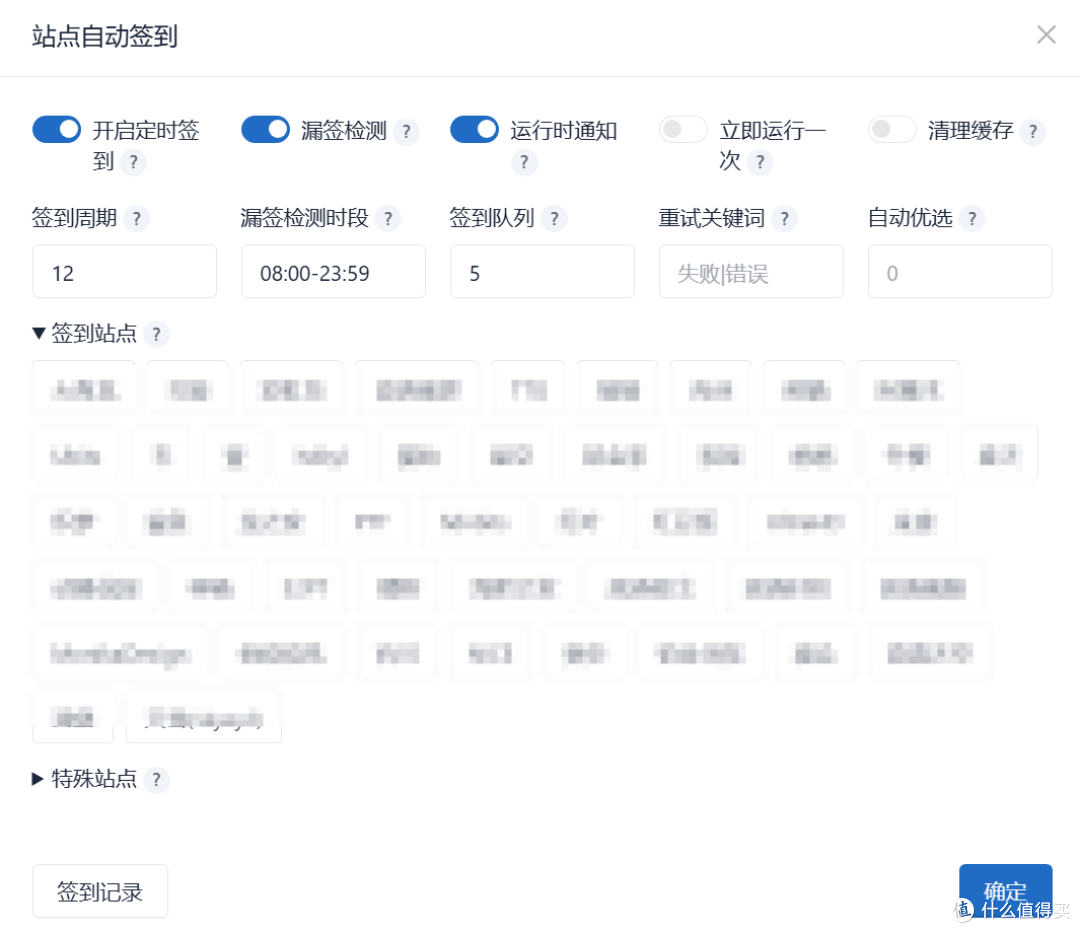Click inside the 重试关键词 input field
The width and height of the screenshot is (1080, 933).
click(751, 271)
